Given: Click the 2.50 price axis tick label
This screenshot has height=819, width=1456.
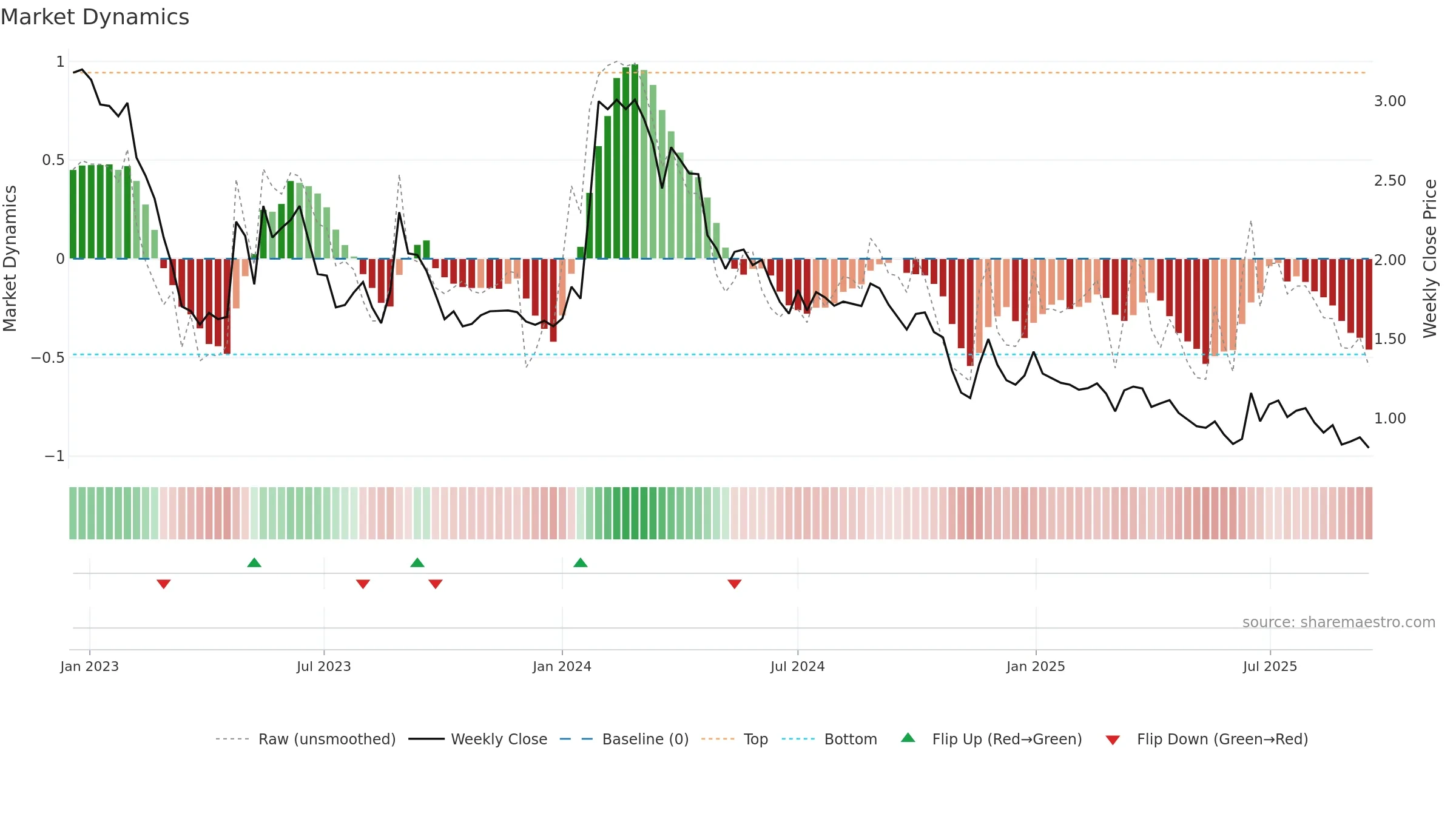Looking at the screenshot, I should click(1390, 180).
